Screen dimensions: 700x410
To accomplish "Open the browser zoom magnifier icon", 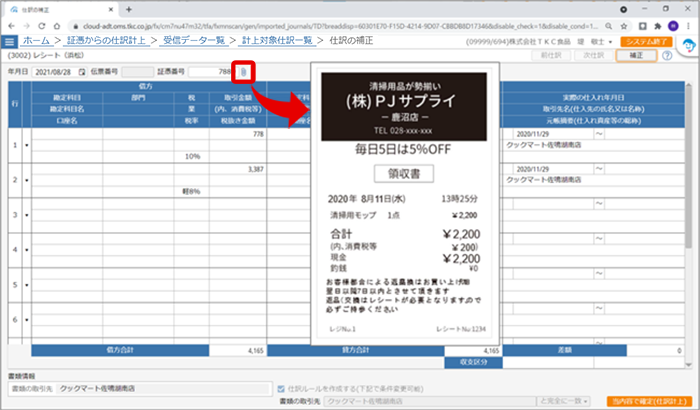I will 608,26.
